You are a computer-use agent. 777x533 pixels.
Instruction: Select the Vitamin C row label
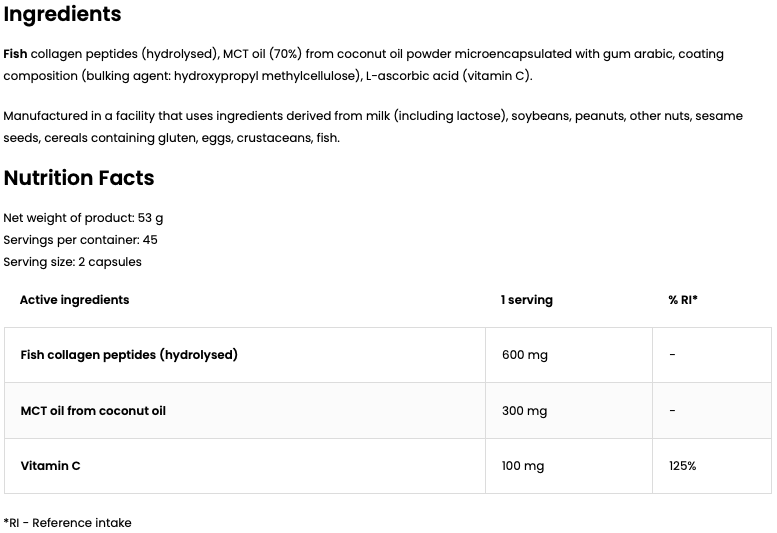click(50, 466)
